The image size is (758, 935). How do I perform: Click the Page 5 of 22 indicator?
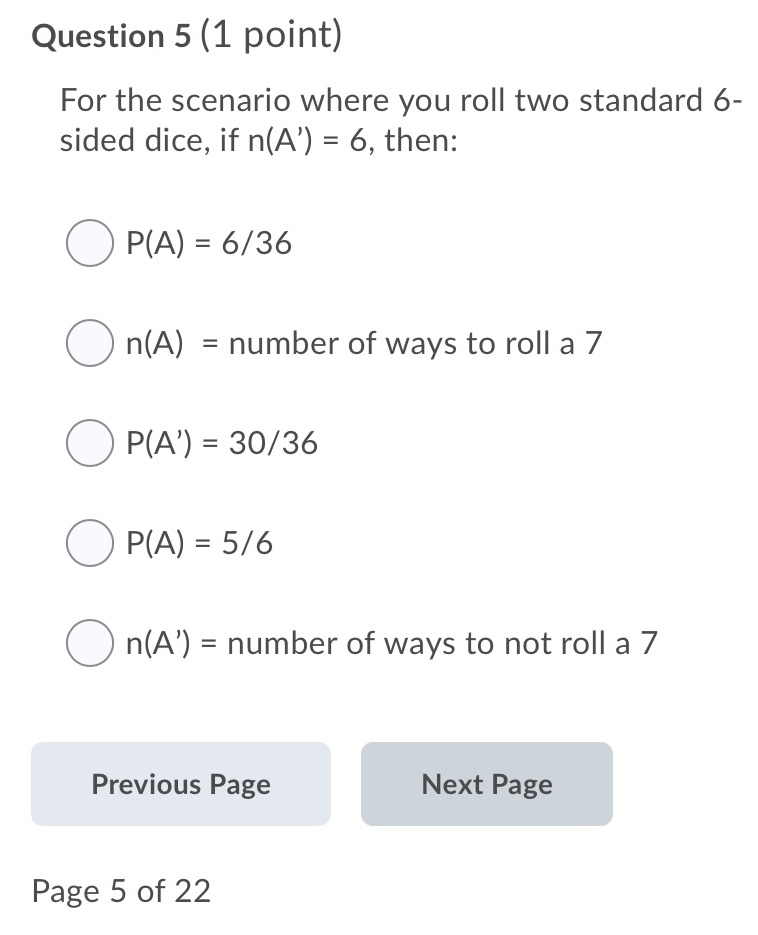[x=120, y=890]
